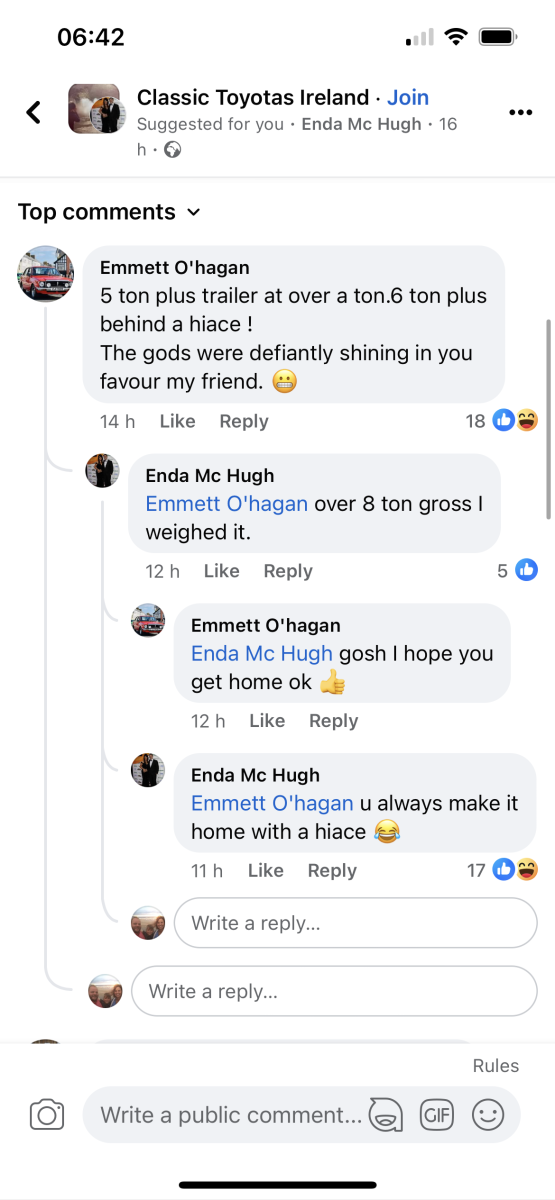Screen dimensions: 555x1200
Task: Reply to Enda's 'over 8 ton gross' comment
Action: (288, 571)
